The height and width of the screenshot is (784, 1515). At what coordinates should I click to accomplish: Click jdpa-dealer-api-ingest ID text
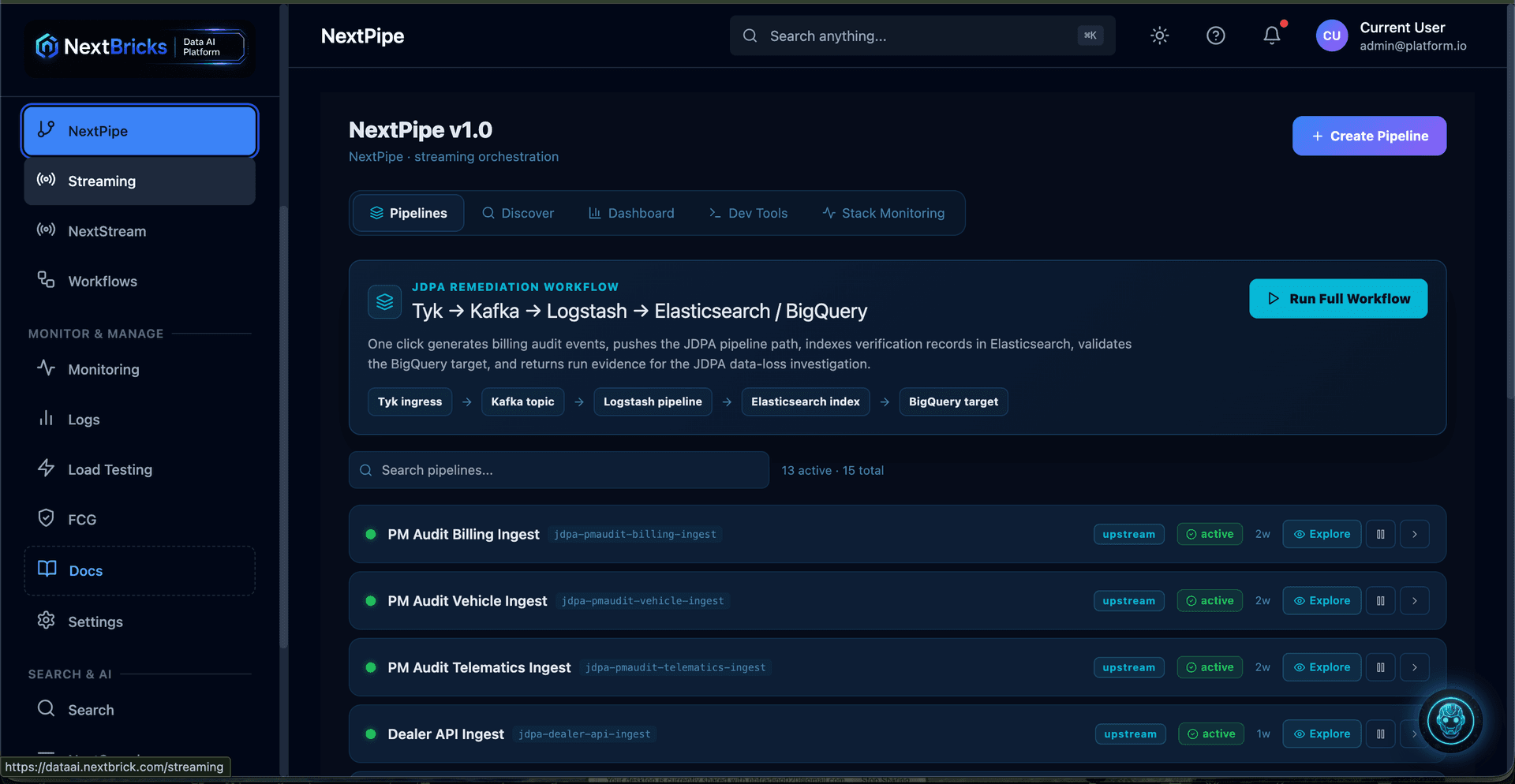click(585, 734)
